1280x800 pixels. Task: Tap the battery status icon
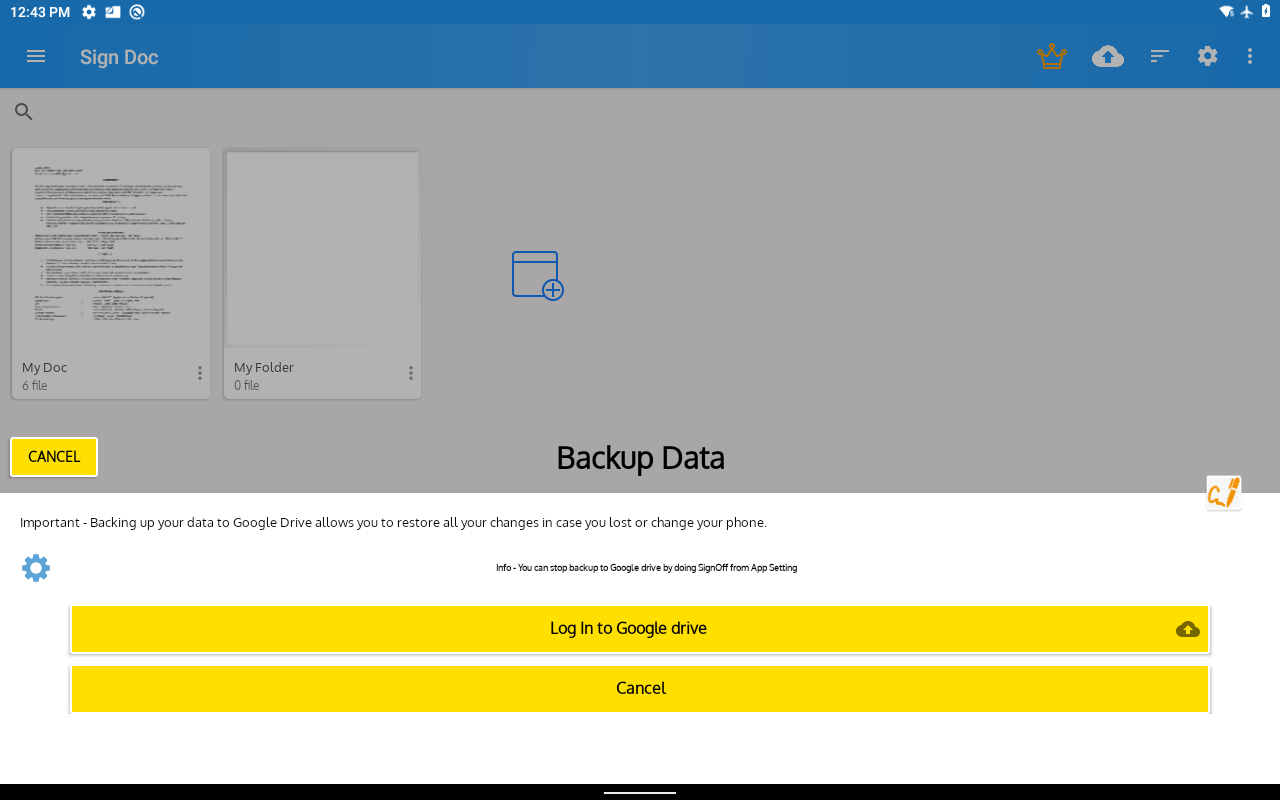[x=1266, y=12]
